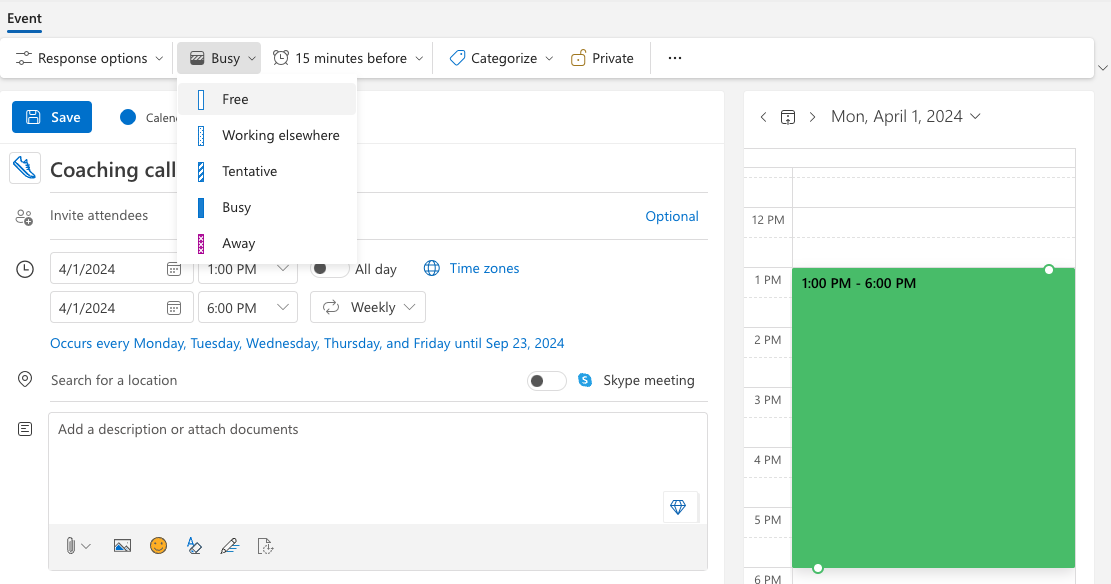Open the Weekly recurrence dropdown
Image resolution: width=1111 pixels, height=584 pixels.
pos(368,308)
